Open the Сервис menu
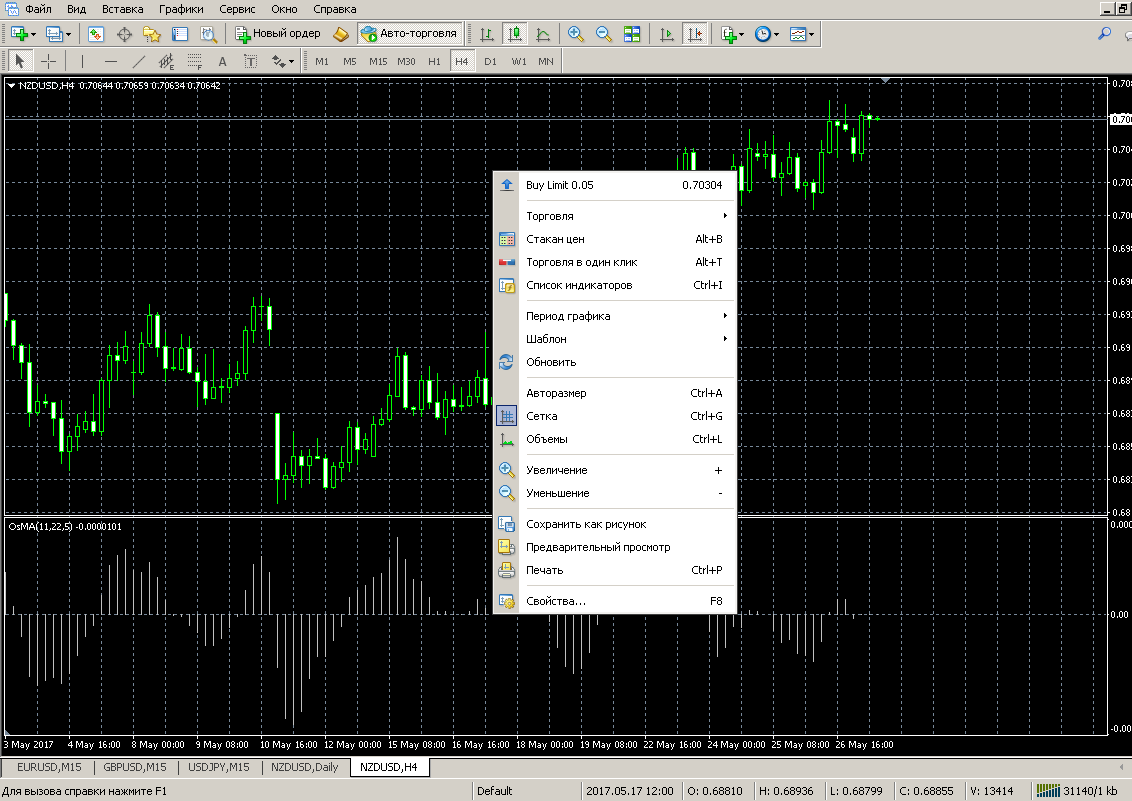This screenshot has height=801, width=1132. tap(237, 9)
